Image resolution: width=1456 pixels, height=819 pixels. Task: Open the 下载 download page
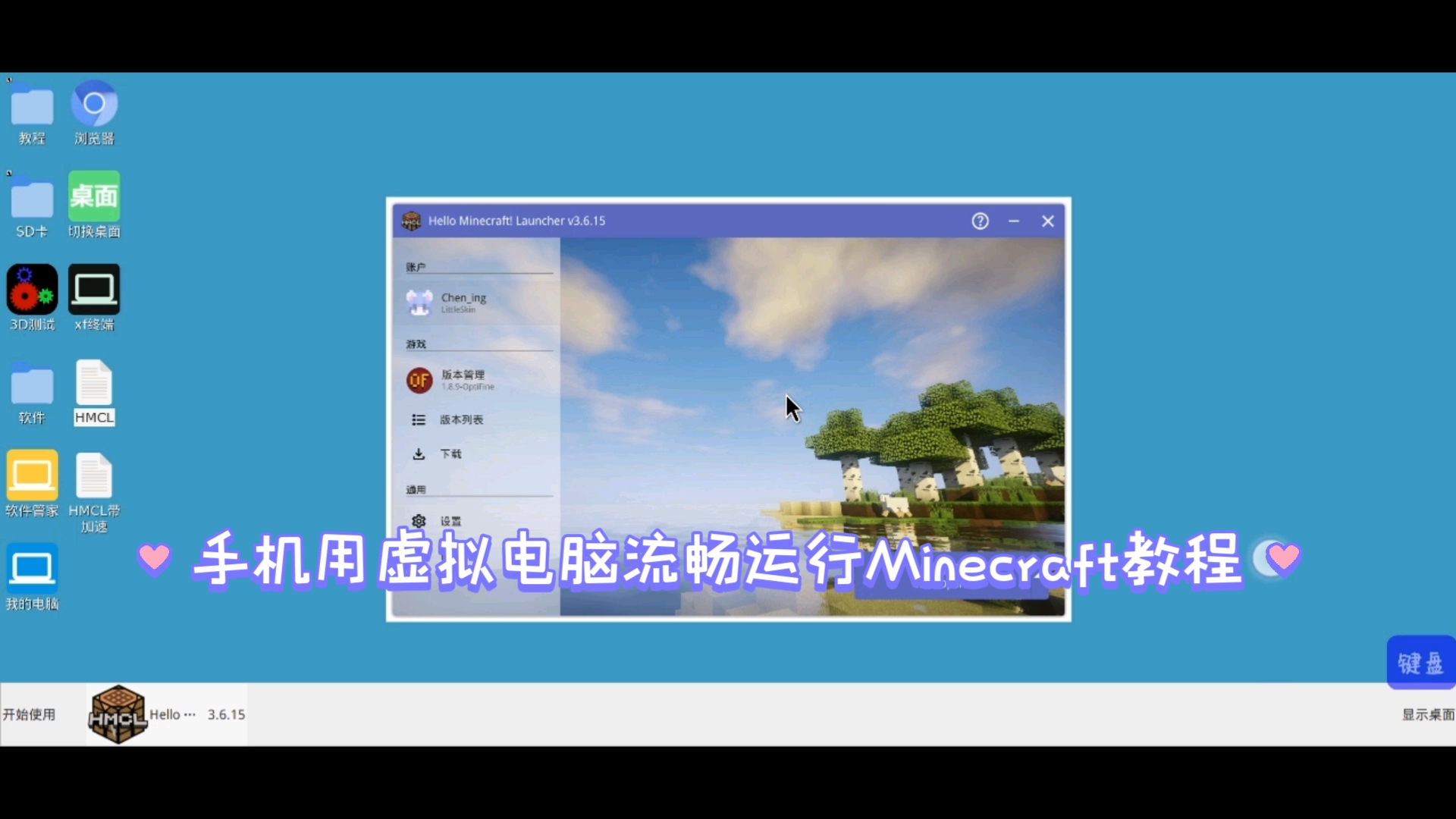coord(476,453)
